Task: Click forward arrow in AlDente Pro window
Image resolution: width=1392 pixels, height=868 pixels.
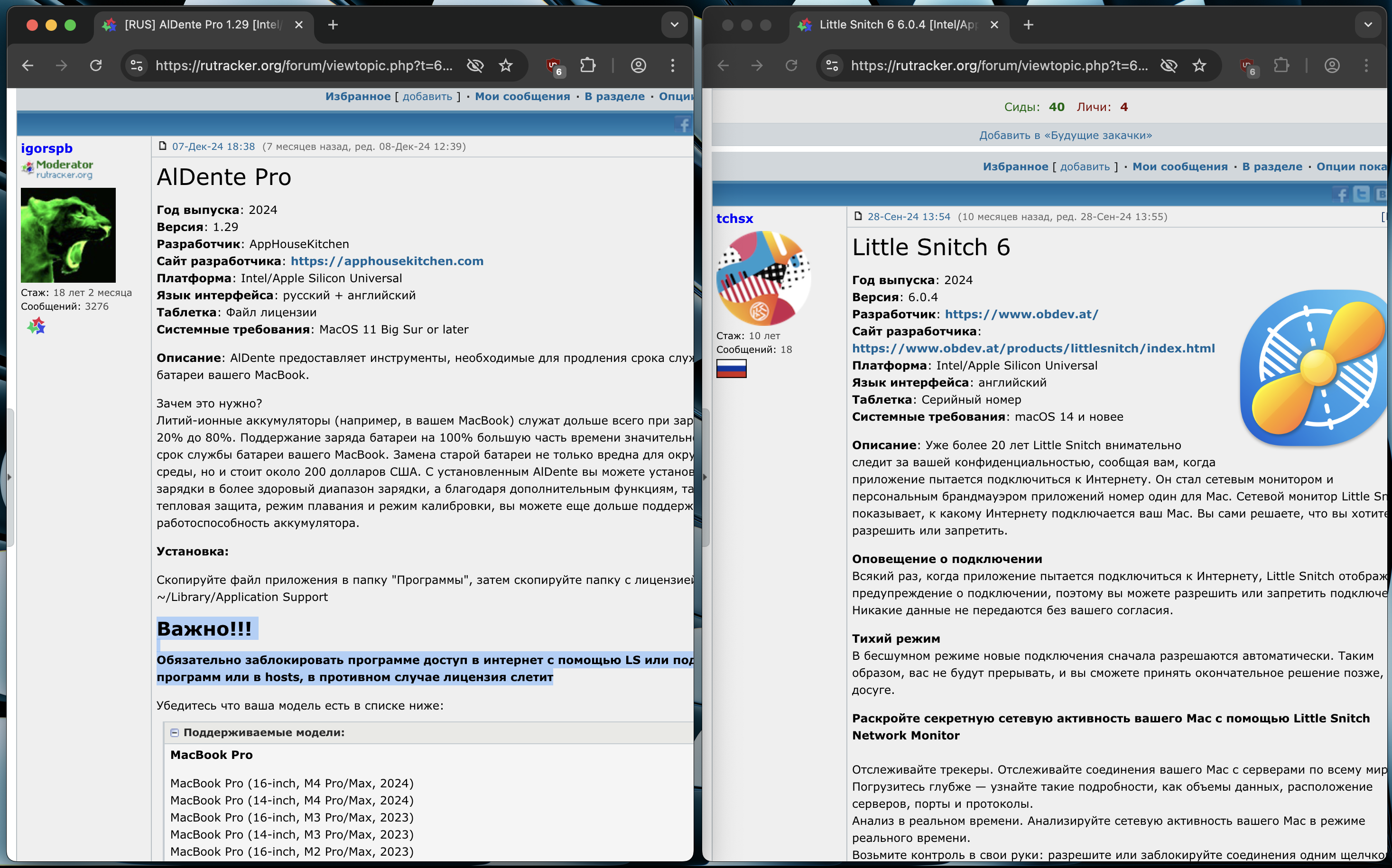Action: (62, 65)
